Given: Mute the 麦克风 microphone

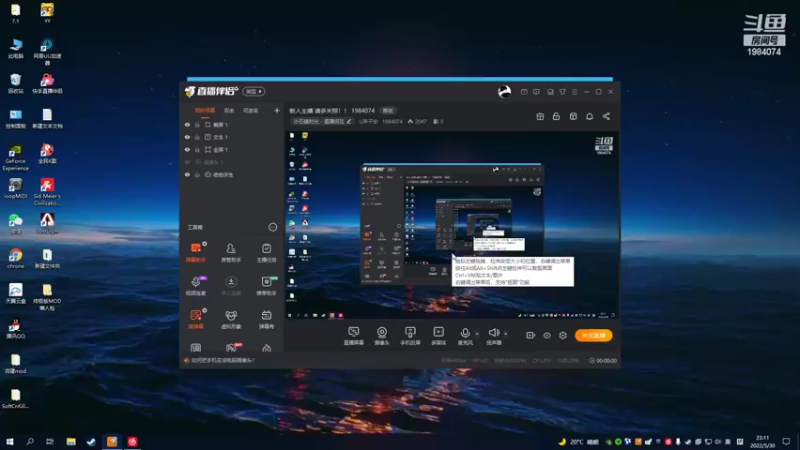Looking at the screenshot, I should [465, 336].
